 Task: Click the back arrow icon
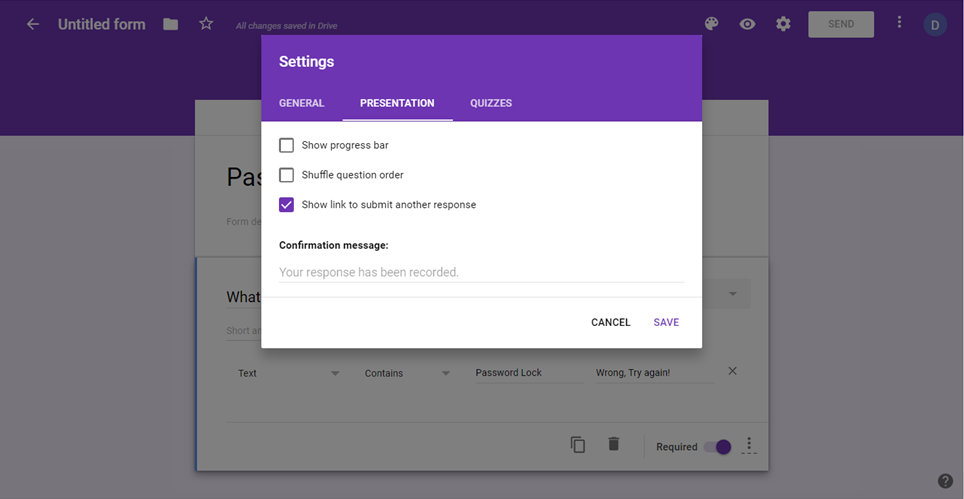point(33,24)
